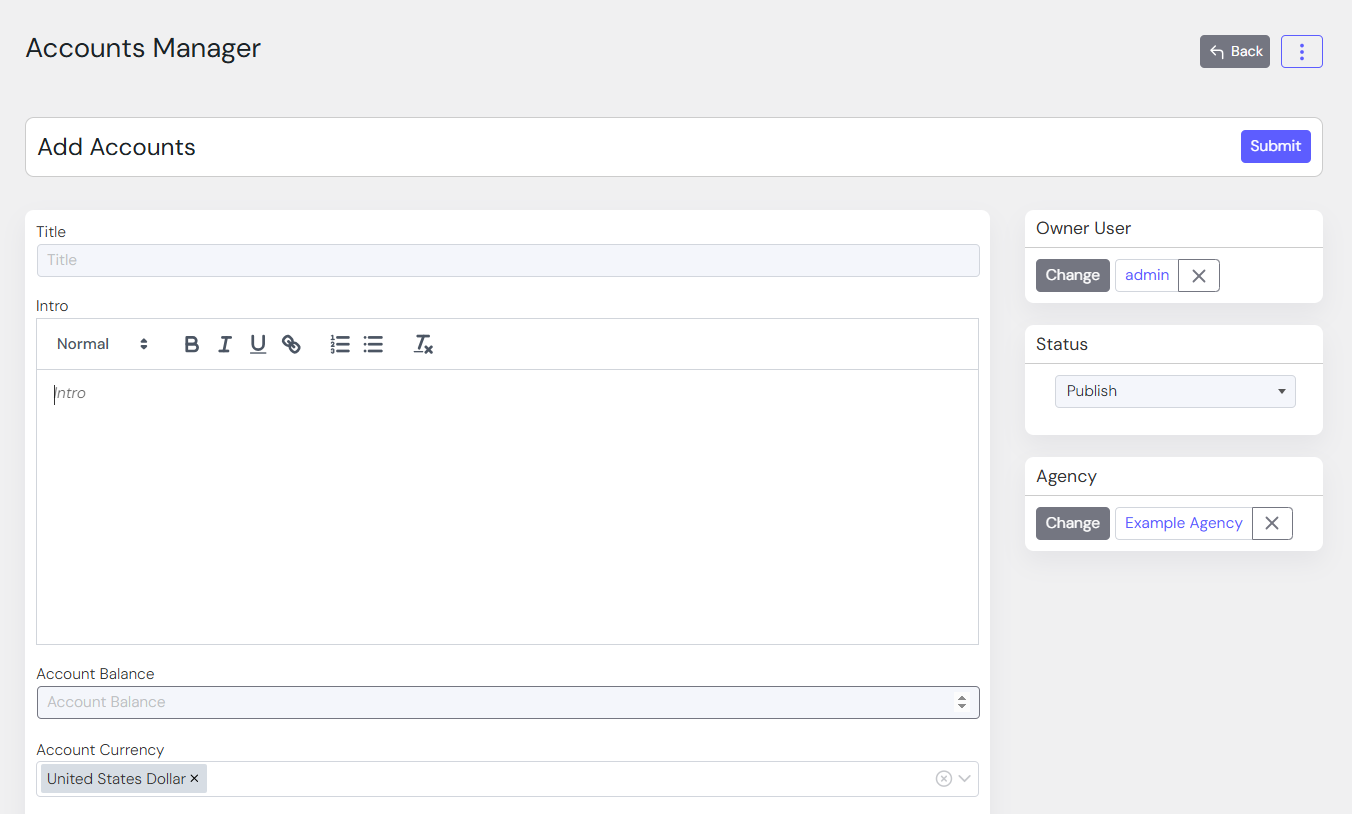The image size is (1352, 814).
Task: Start a numbered list in Intro
Action: coord(340,344)
